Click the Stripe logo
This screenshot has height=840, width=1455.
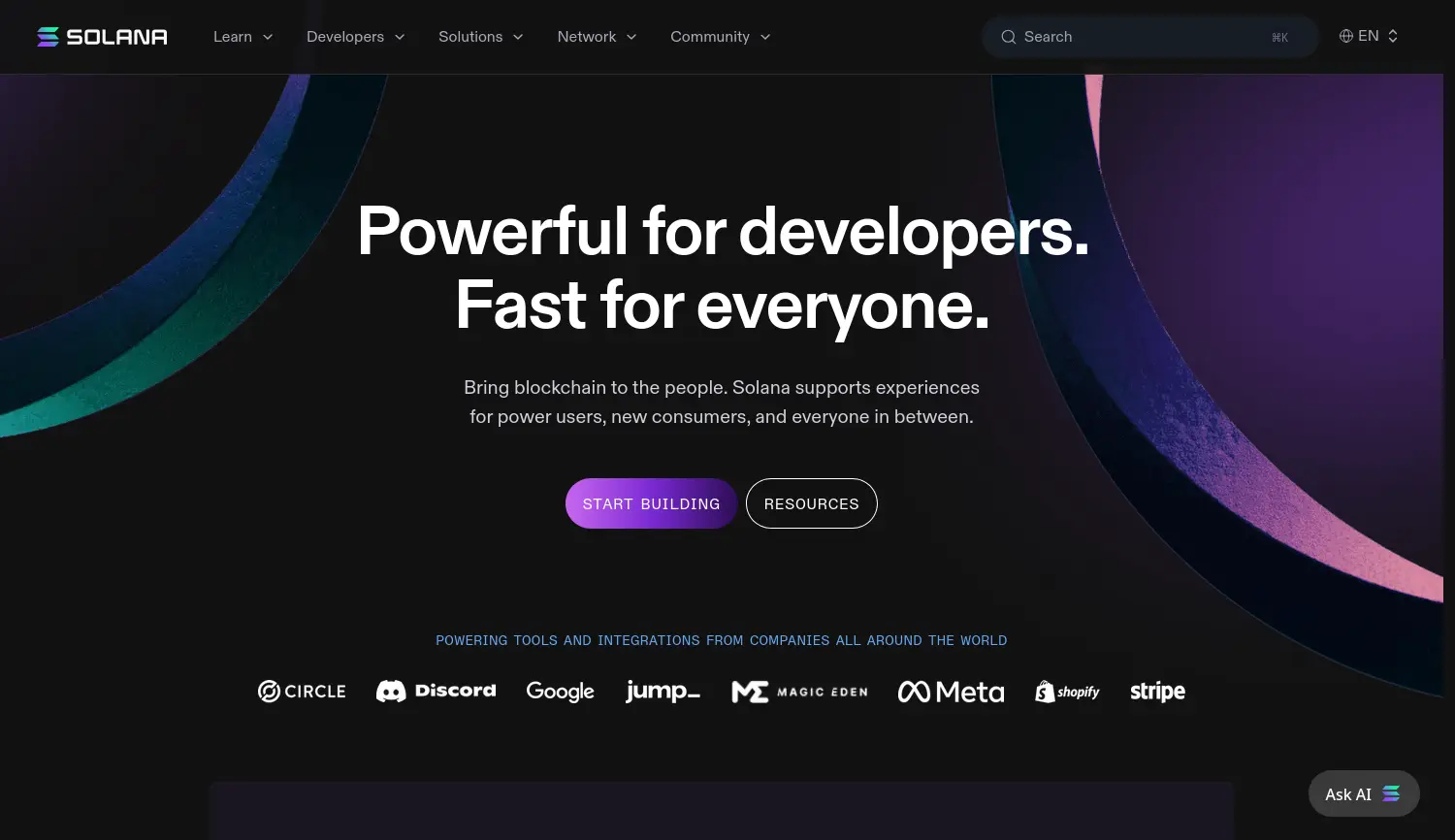[x=1158, y=692]
